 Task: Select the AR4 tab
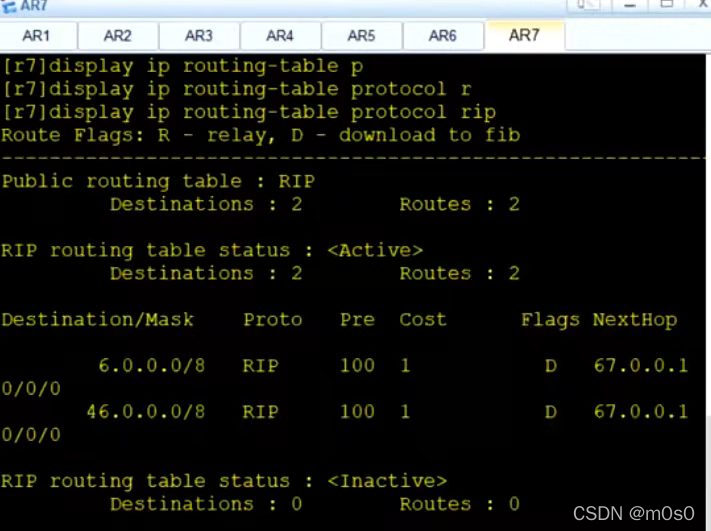(x=280, y=35)
